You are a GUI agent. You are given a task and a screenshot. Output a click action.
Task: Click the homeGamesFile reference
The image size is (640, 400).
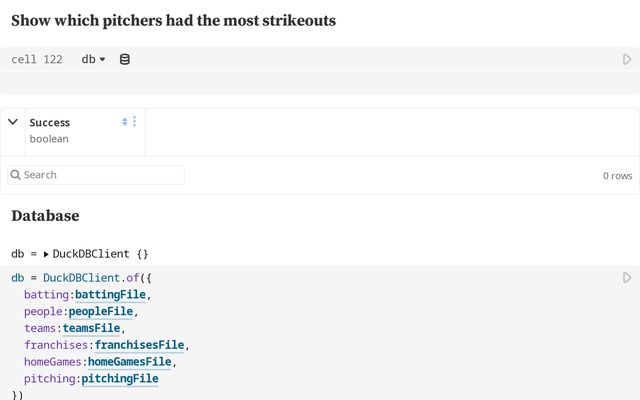131,362
